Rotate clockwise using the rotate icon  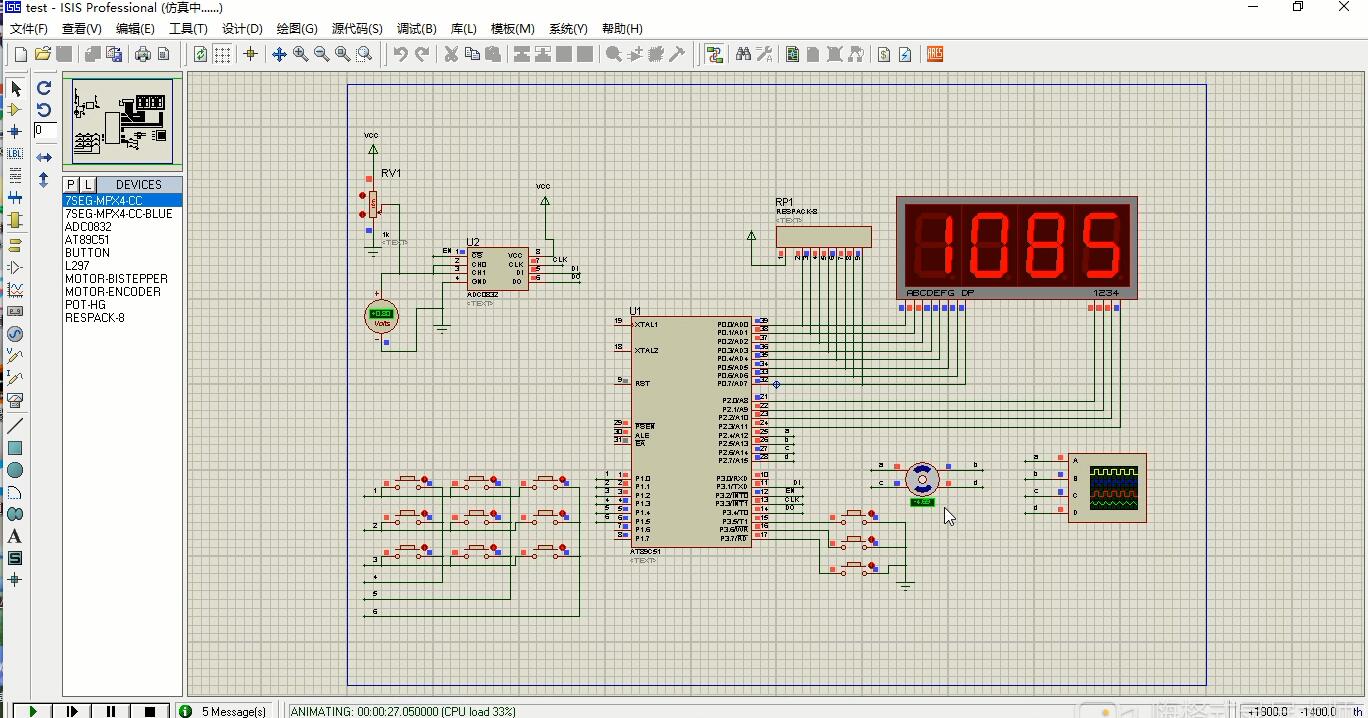click(44, 88)
